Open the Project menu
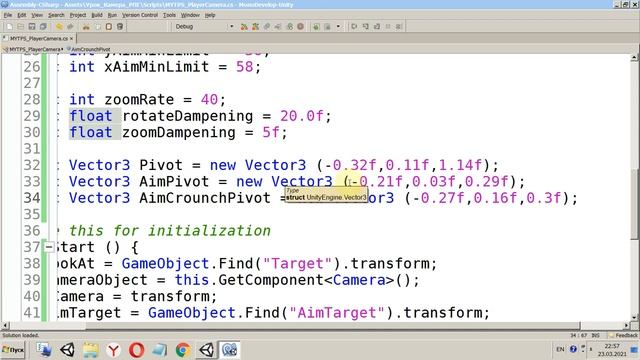The width and height of the screenshot is (640, 360). click(x=78, y=15)
